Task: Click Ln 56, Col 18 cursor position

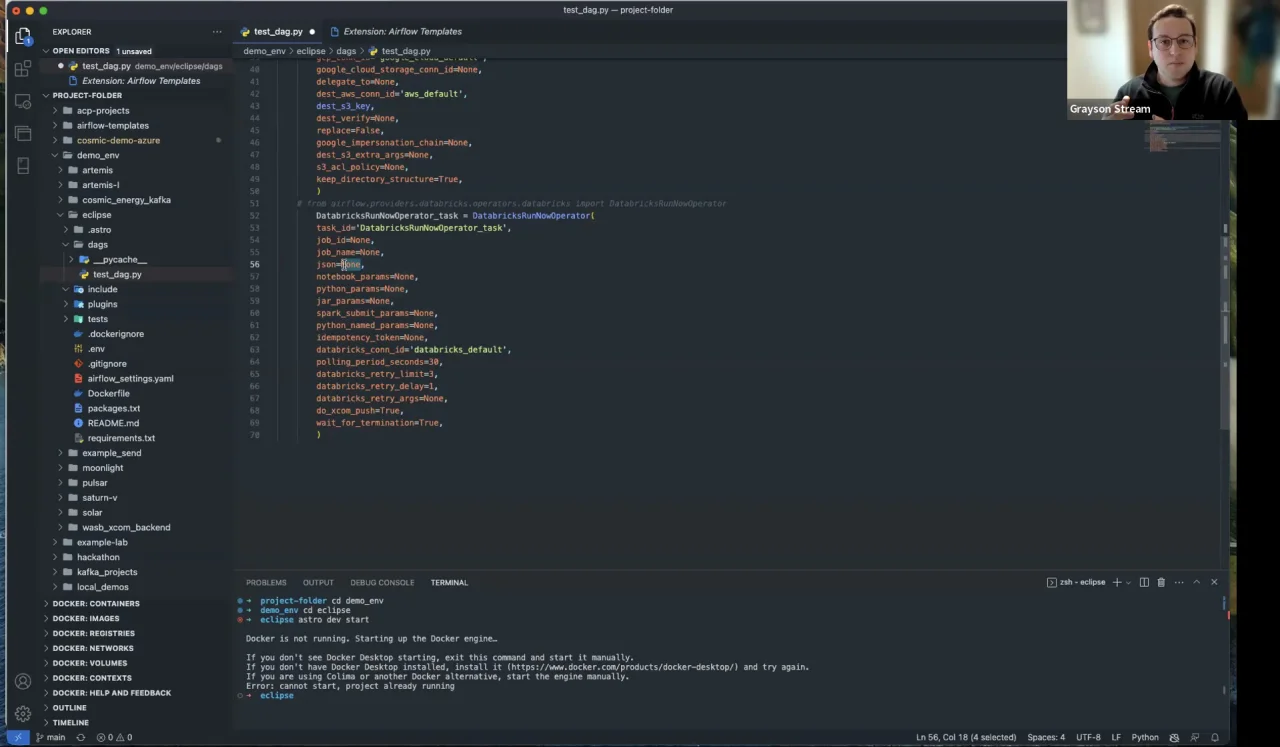Action: (x=966, y=737)
